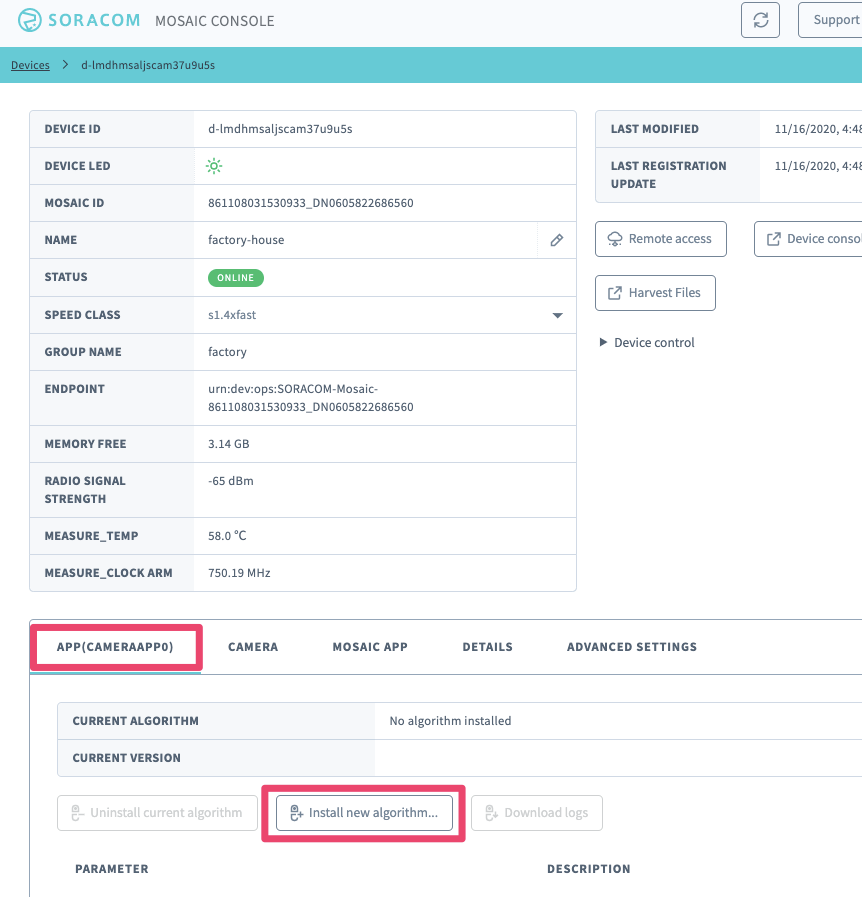862x897 pixels.
Task: Click Install new algorithm button
Action: 364,813
